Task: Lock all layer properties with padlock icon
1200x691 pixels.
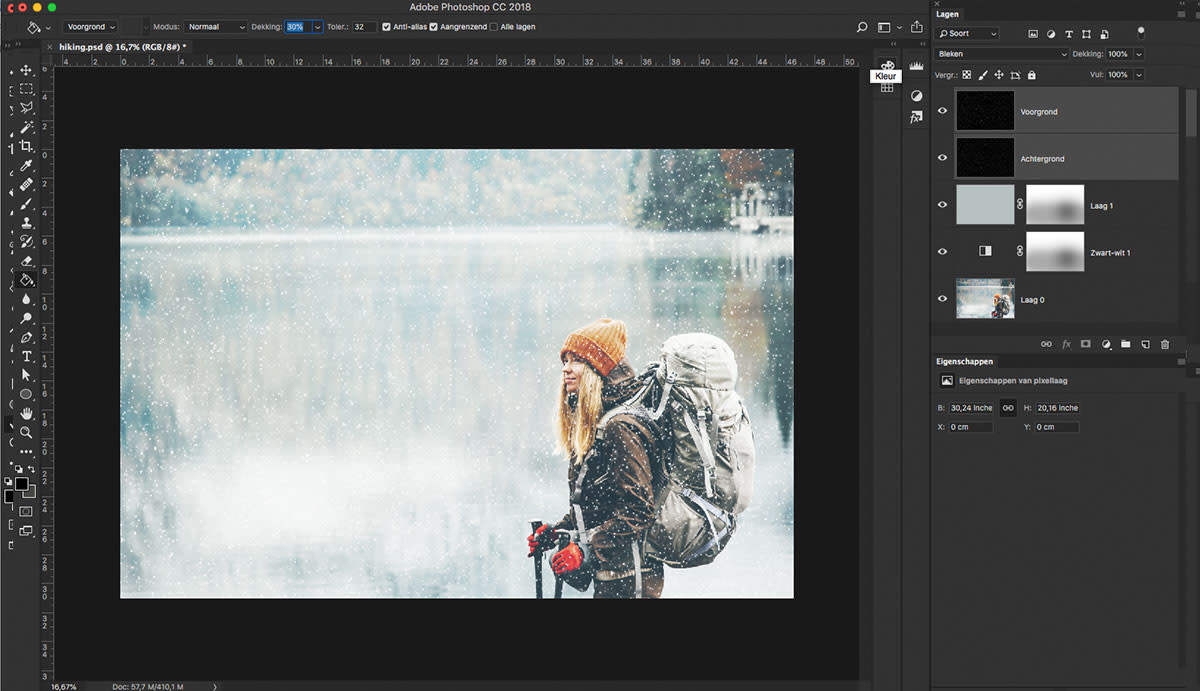Action: coord(1031,75)
